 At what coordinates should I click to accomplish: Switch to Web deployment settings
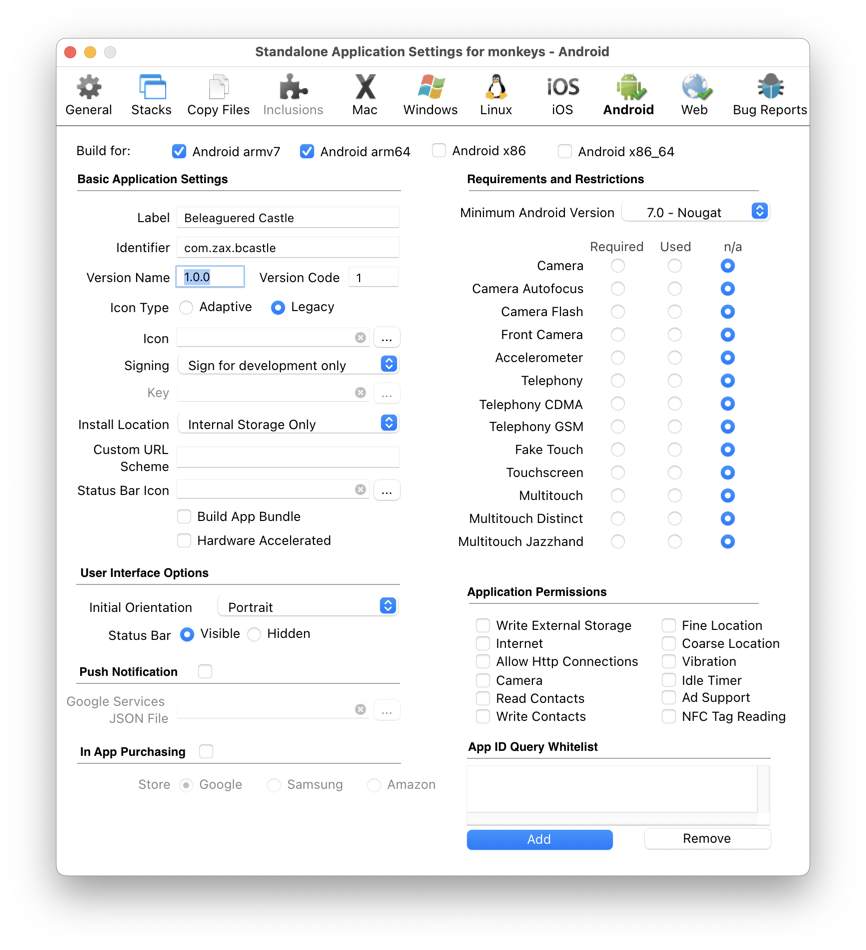[694, 95]
